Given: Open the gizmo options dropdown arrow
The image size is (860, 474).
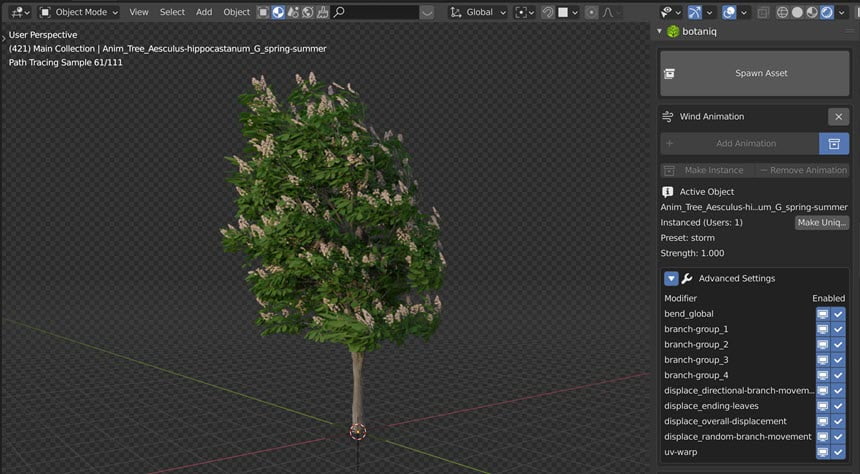Looking at the screenshot, I should pyautogui.click(x=709, y=12).
